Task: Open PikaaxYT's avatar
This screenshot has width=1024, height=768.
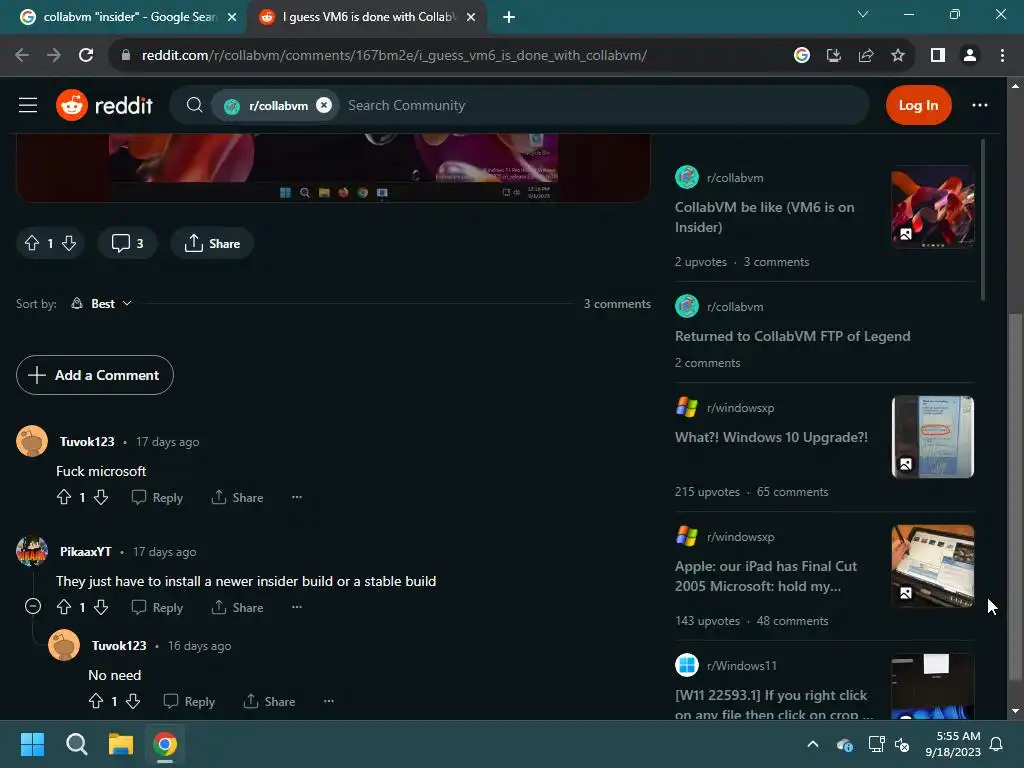Action: point(32,551)
